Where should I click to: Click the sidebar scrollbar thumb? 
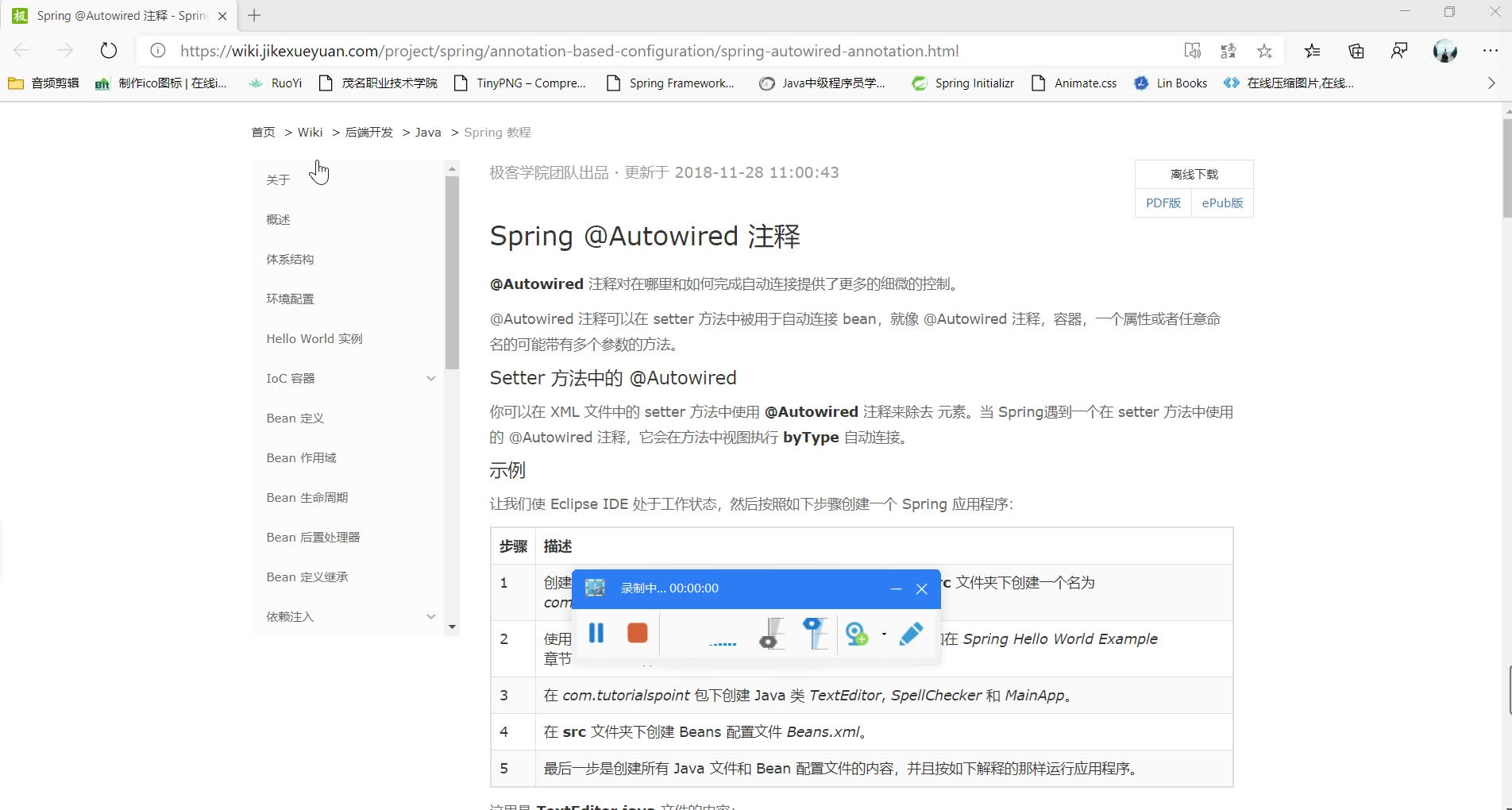[x=452, y=272]
